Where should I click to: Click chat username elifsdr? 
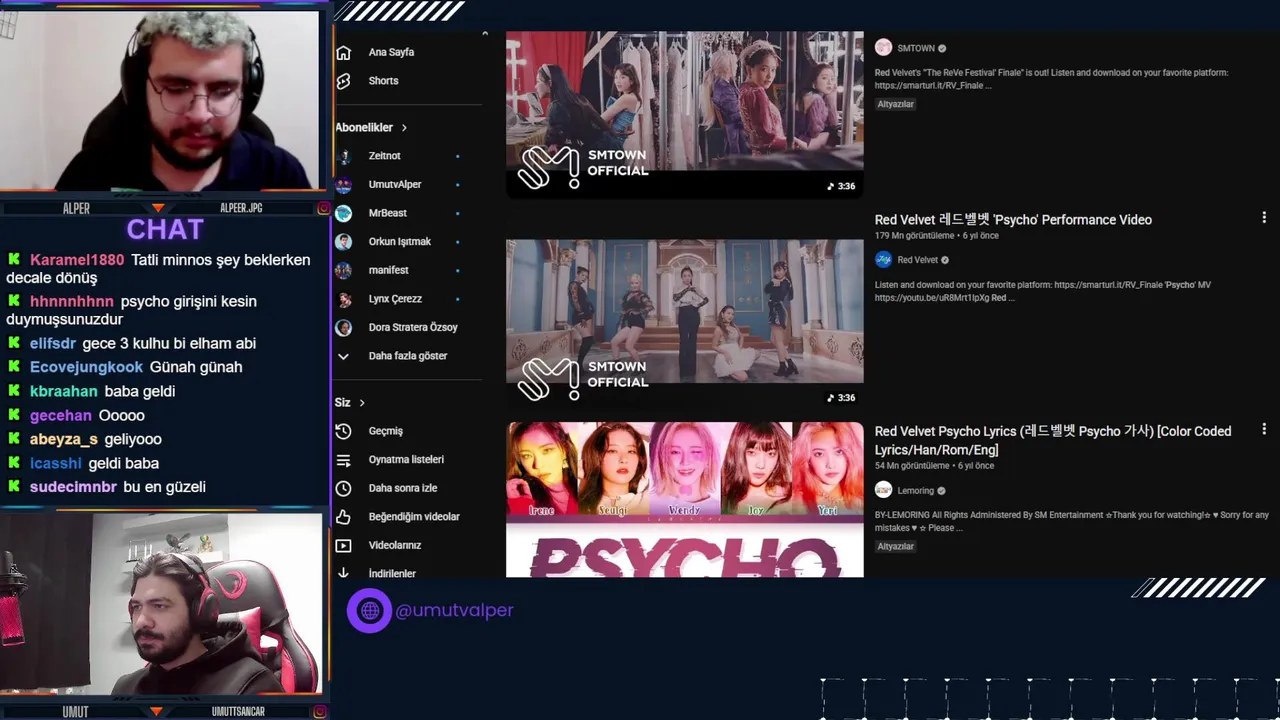pos(53,344)
